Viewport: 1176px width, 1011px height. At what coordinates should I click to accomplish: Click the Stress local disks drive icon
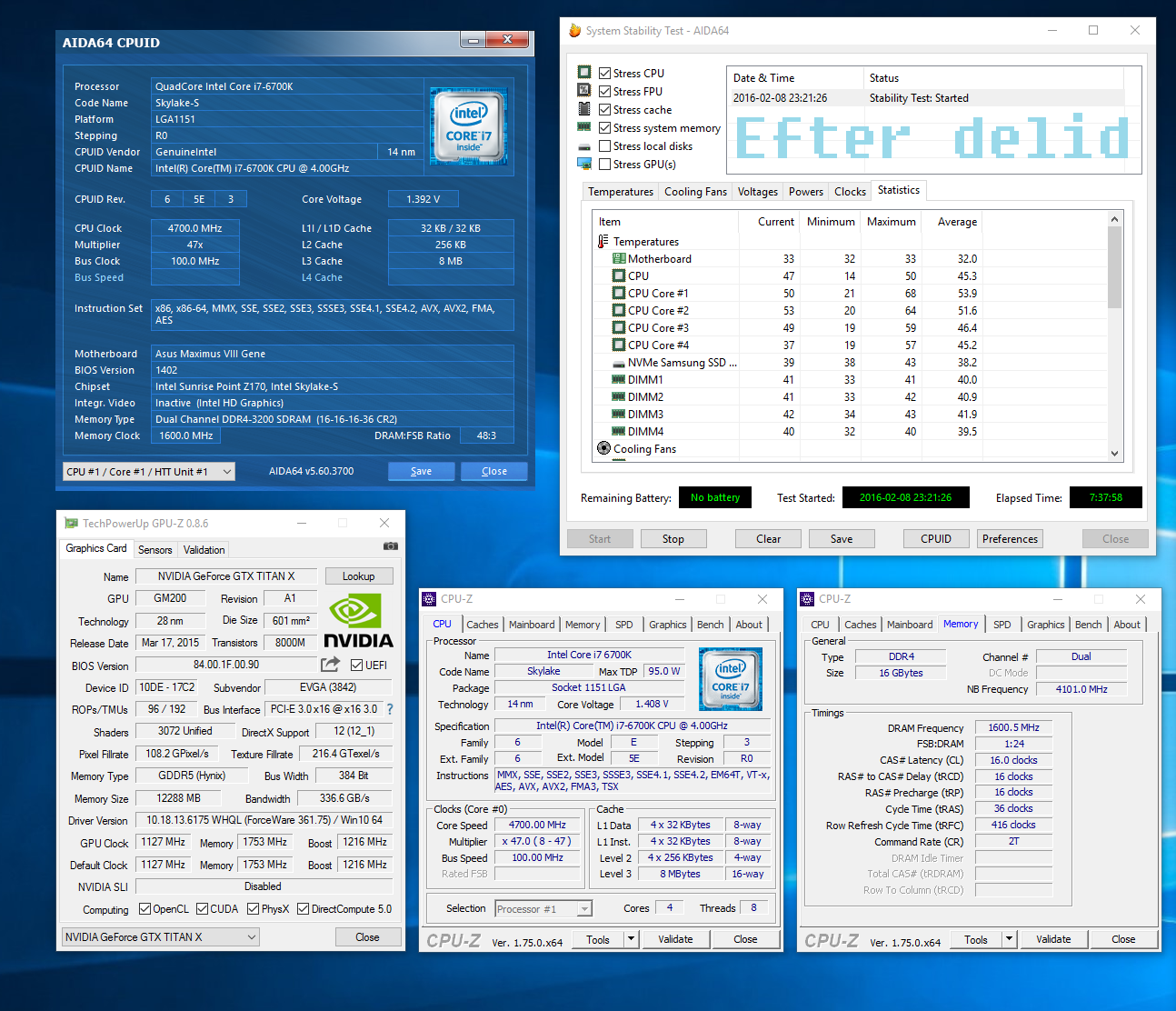coord(584,146)
